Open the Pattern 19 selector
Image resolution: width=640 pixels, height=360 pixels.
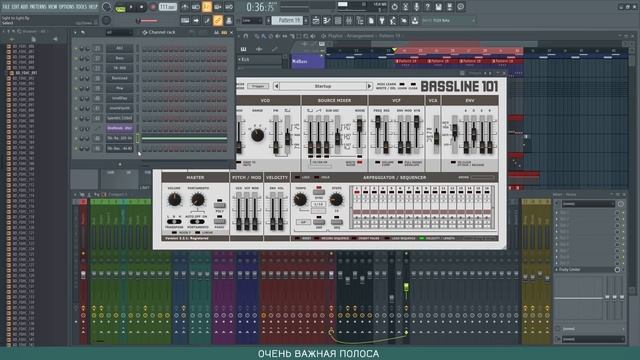point(287,20)
